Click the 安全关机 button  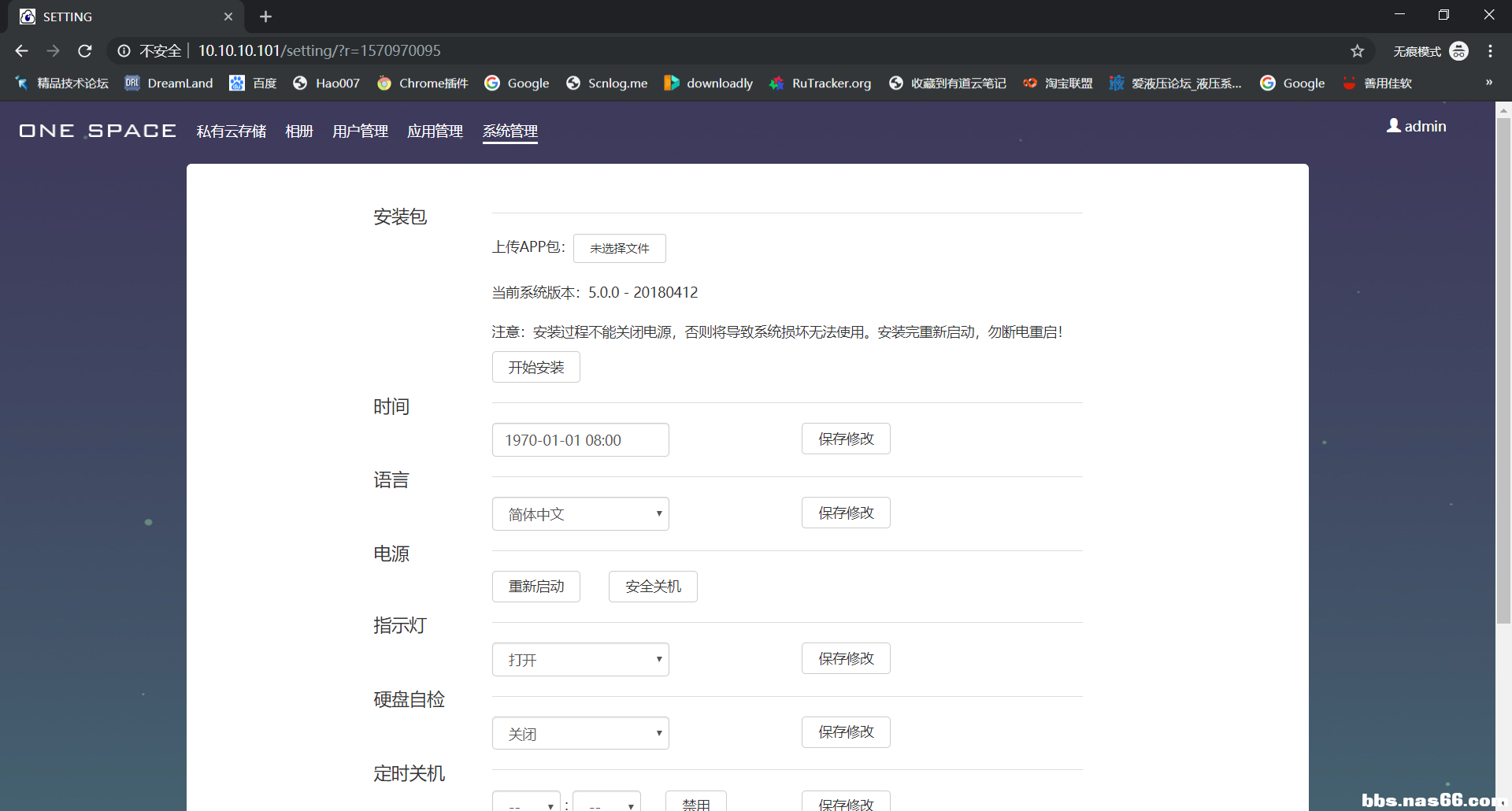click(x=653, y=587)
